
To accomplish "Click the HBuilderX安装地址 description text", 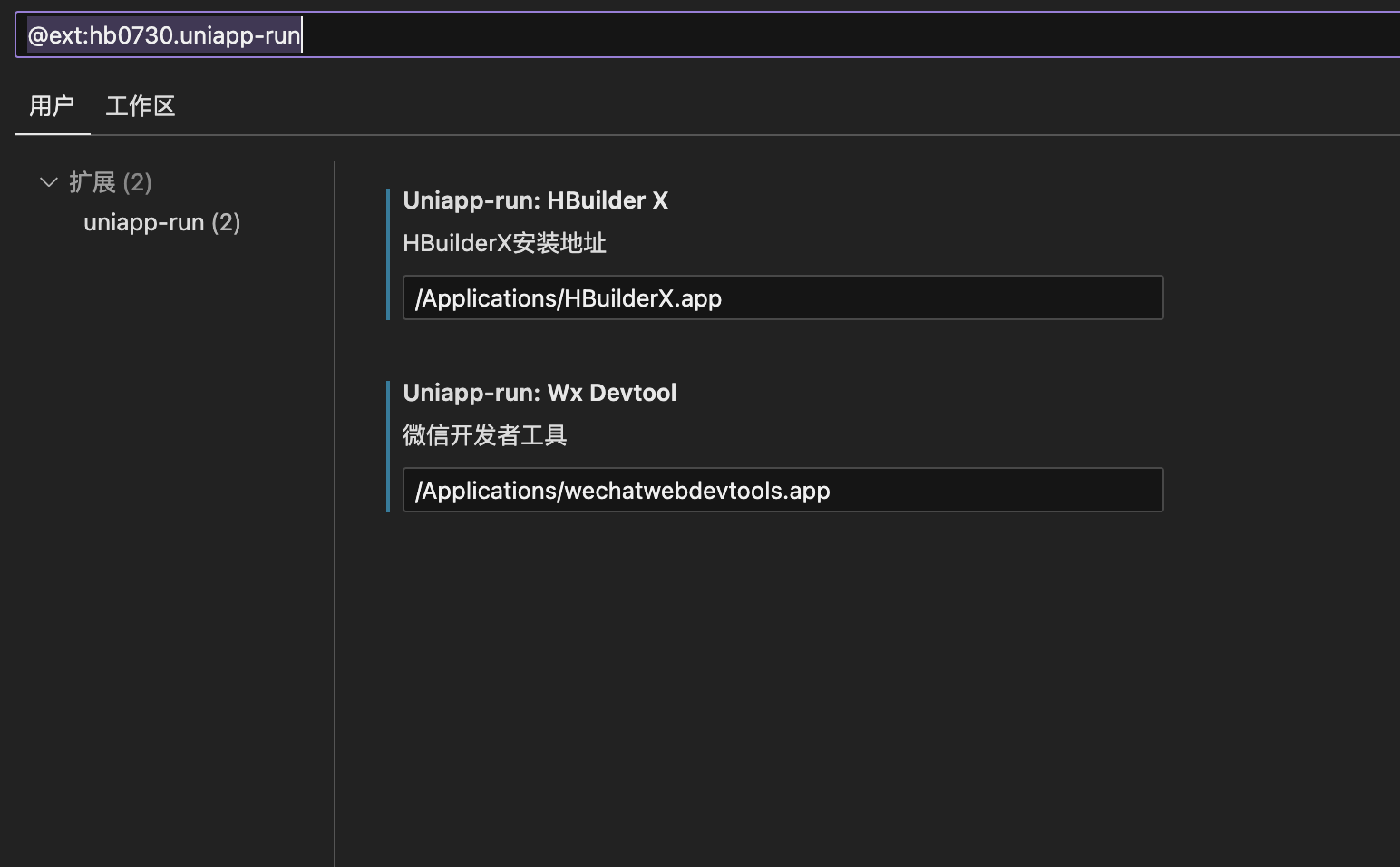I will [504, 243].
